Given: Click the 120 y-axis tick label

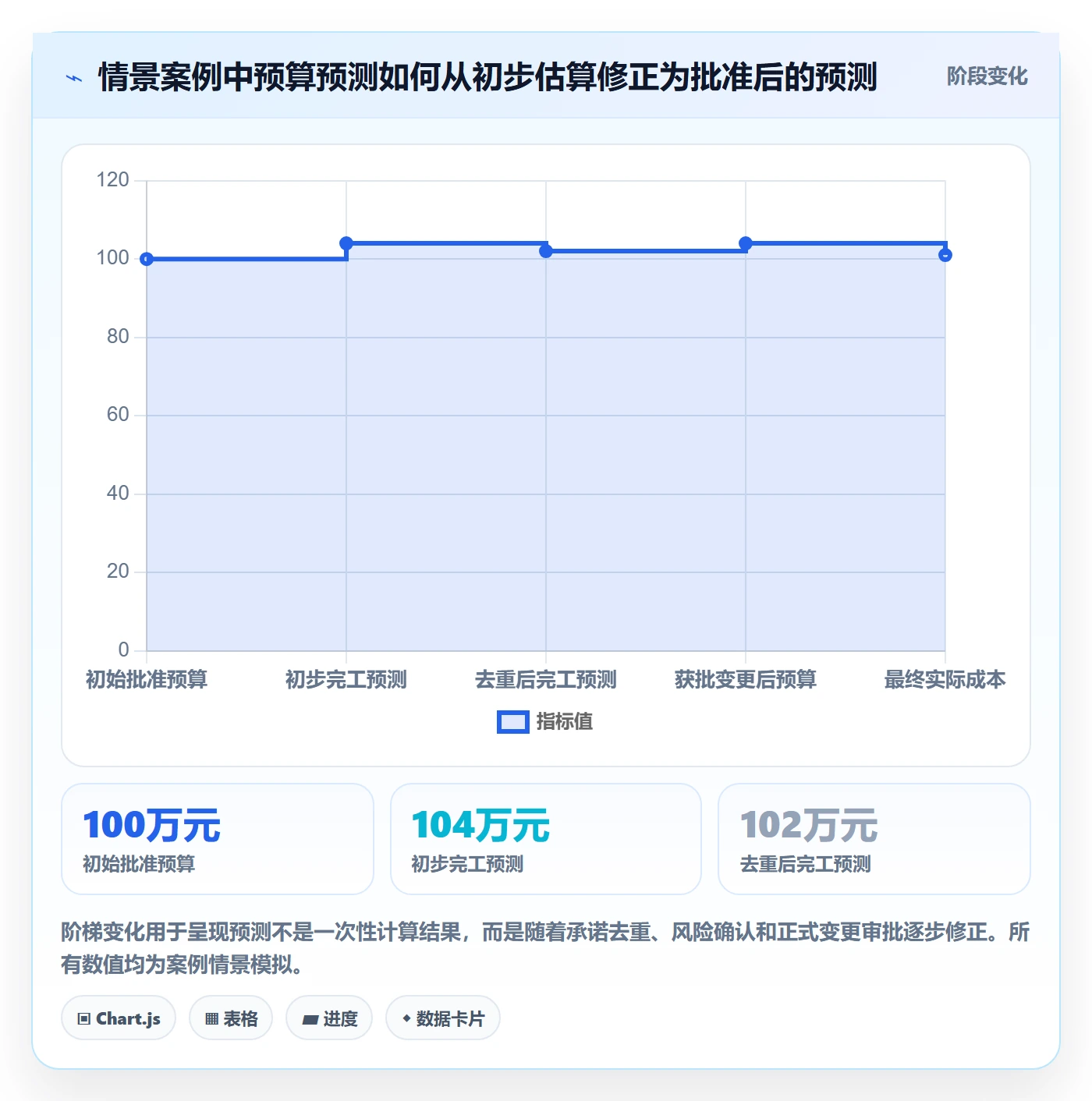Looking at the screenshot, I should (112, 180).
